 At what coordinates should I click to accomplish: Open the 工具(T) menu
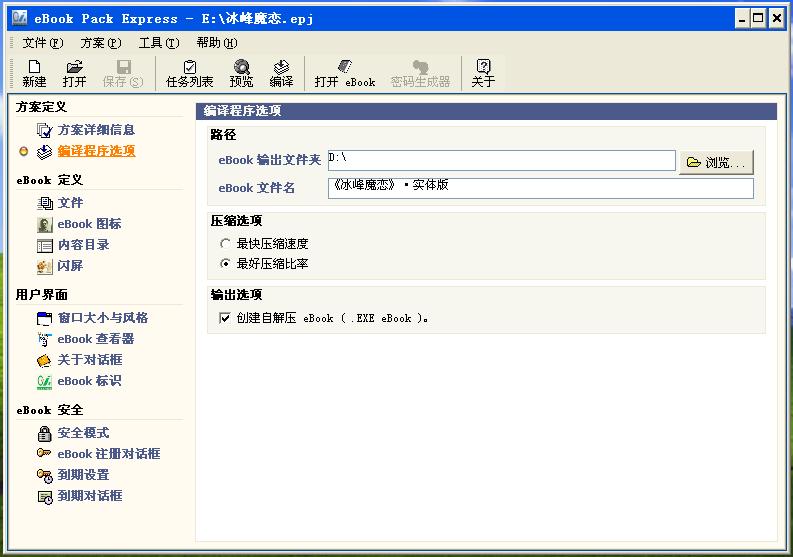[159, 43]
